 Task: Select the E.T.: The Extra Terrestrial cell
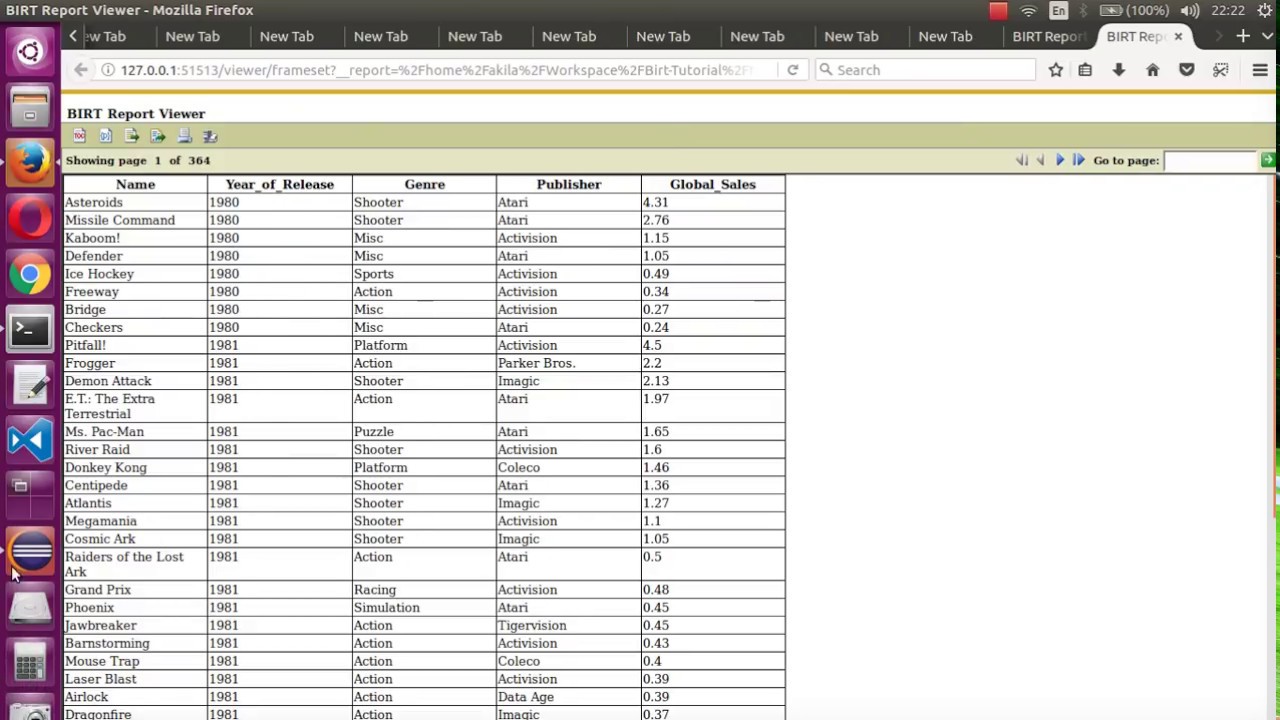(135, 406)
